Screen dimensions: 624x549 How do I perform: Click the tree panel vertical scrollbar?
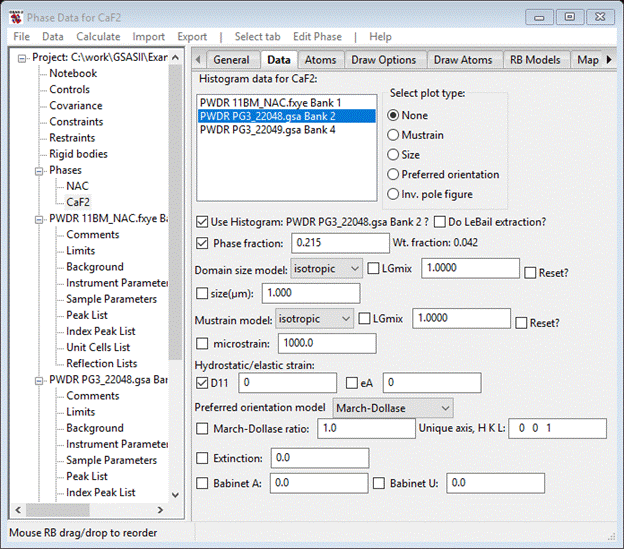pyautogui.click(x=175, y=300)
